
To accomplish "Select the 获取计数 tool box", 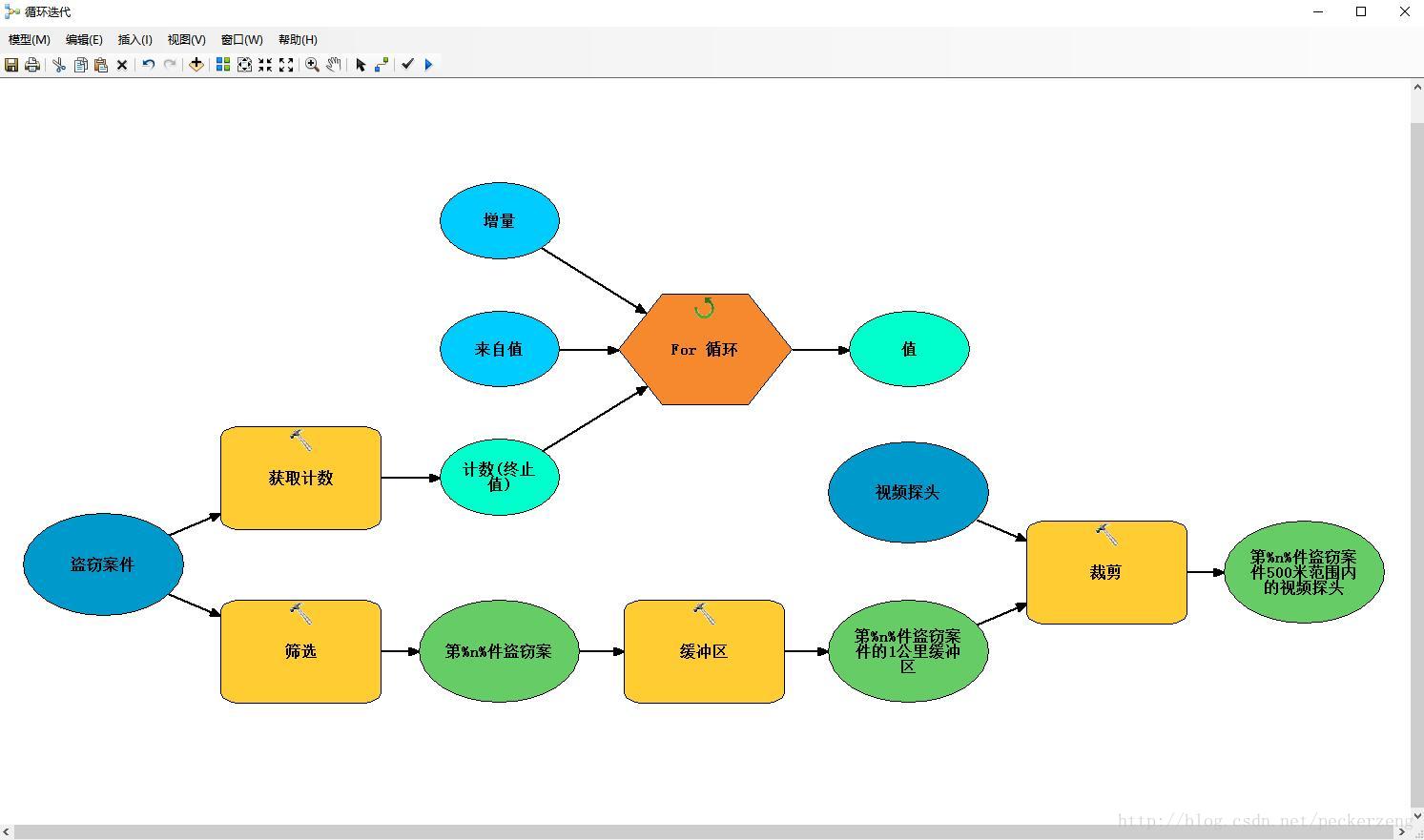I will click(300, 478).
